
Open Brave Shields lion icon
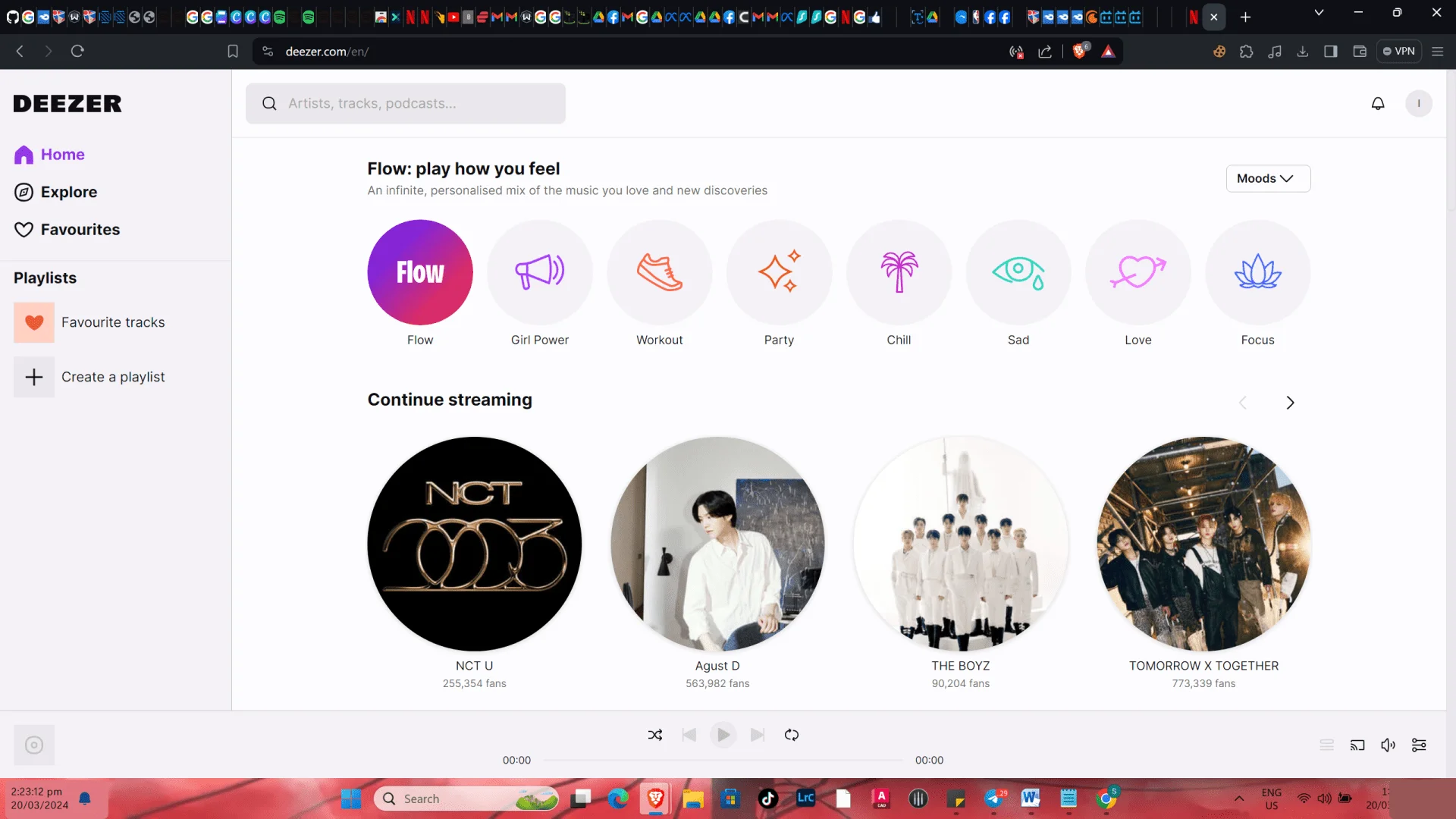(x=1080, y=51)
